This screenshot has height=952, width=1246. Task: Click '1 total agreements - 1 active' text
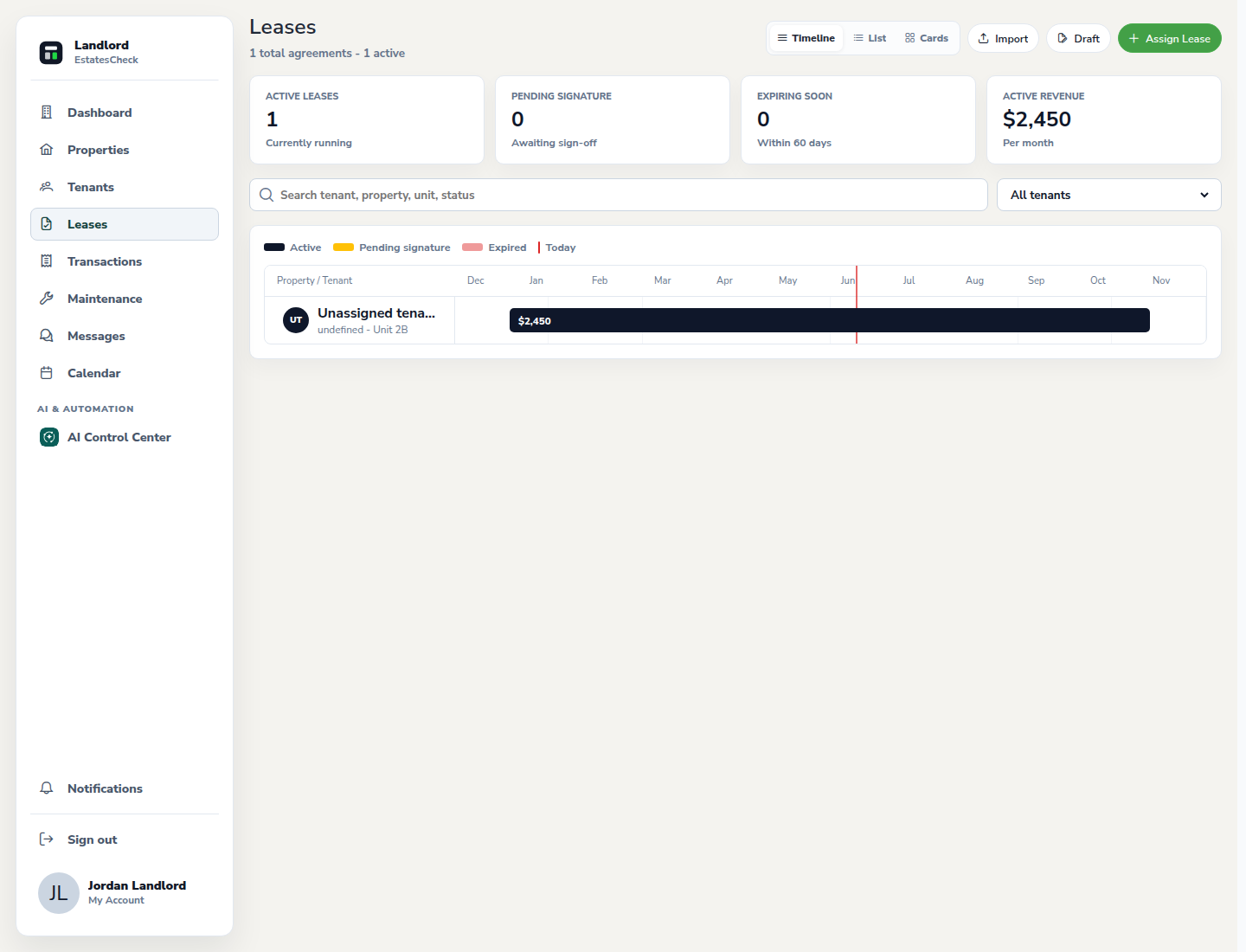(x=327, y=53)
